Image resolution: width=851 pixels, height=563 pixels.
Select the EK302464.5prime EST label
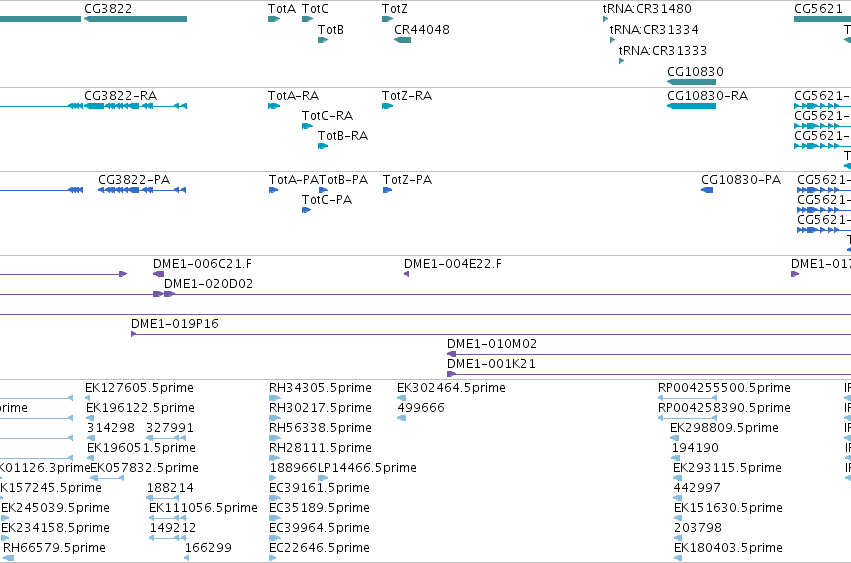[x=452, y=388]
